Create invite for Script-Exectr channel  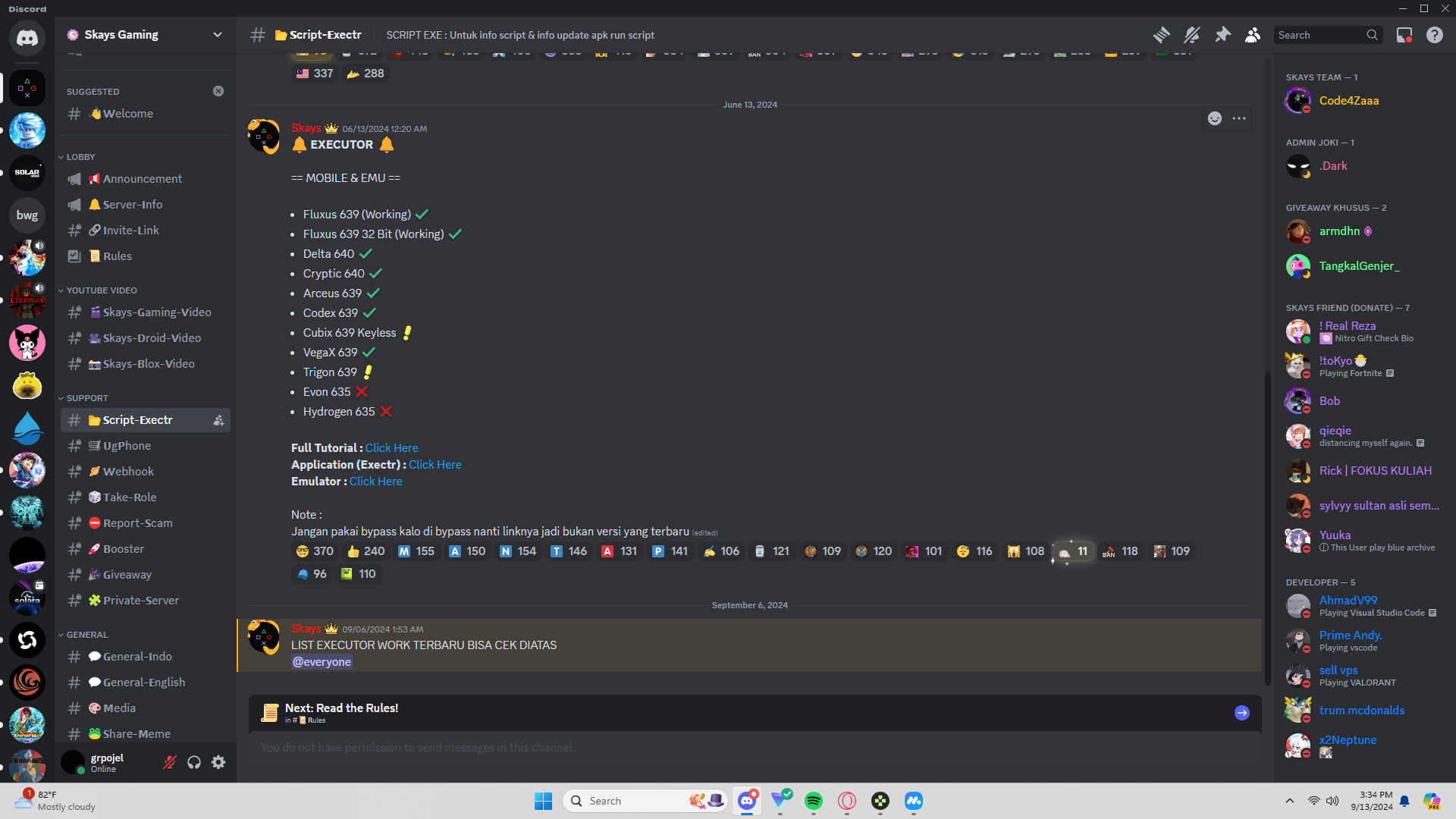(218, 420)
